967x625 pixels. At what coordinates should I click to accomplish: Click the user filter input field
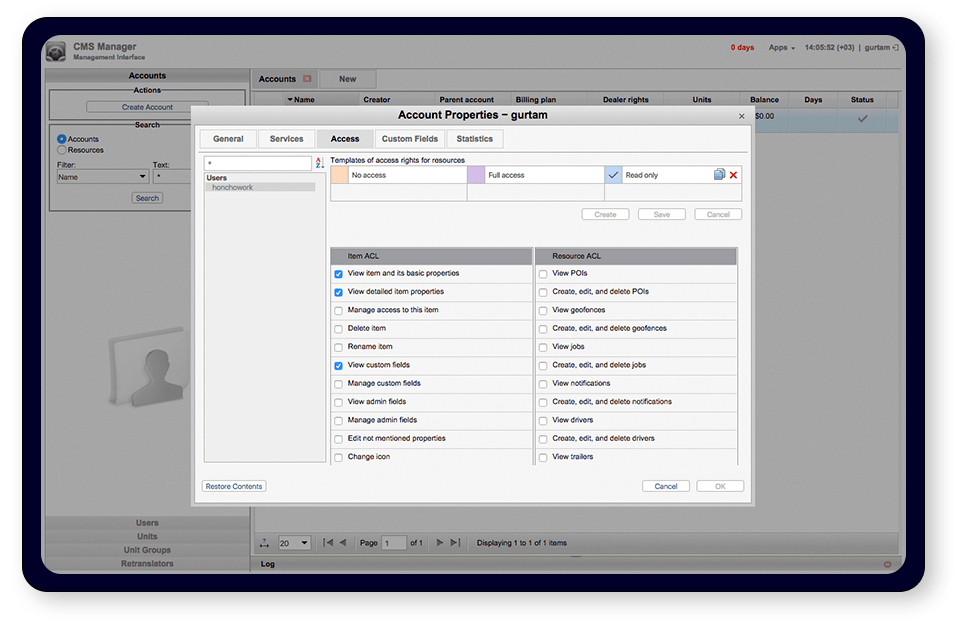[258, 163]
